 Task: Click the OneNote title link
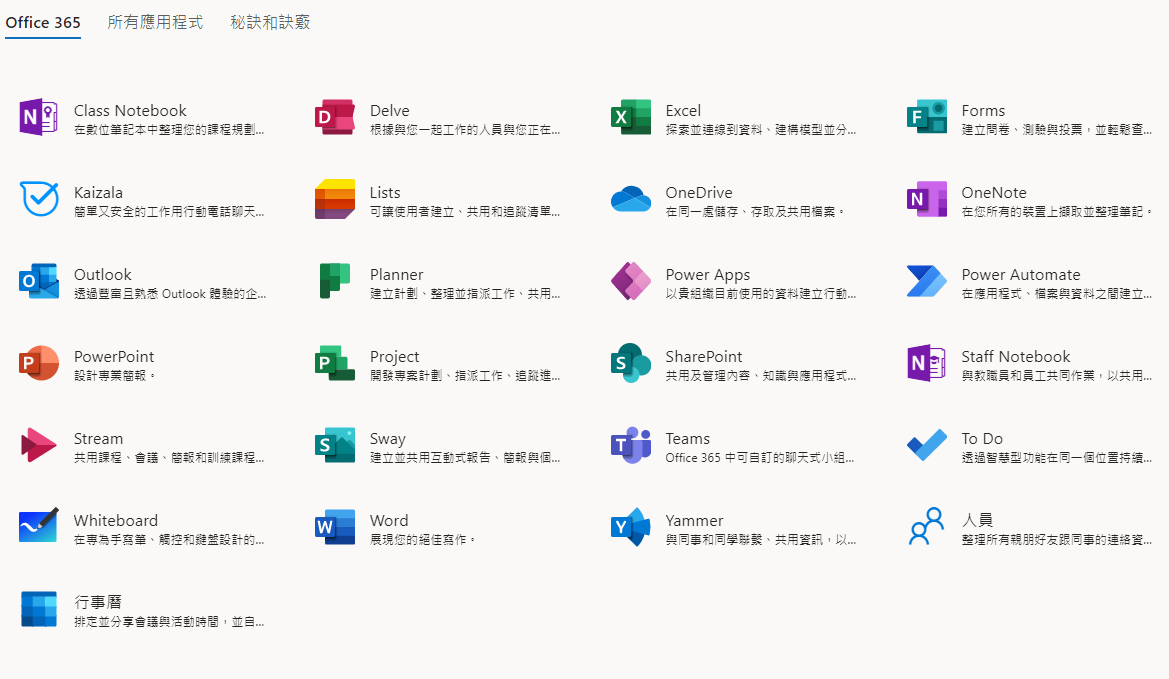pyautogui.click(x=994, y=192)
